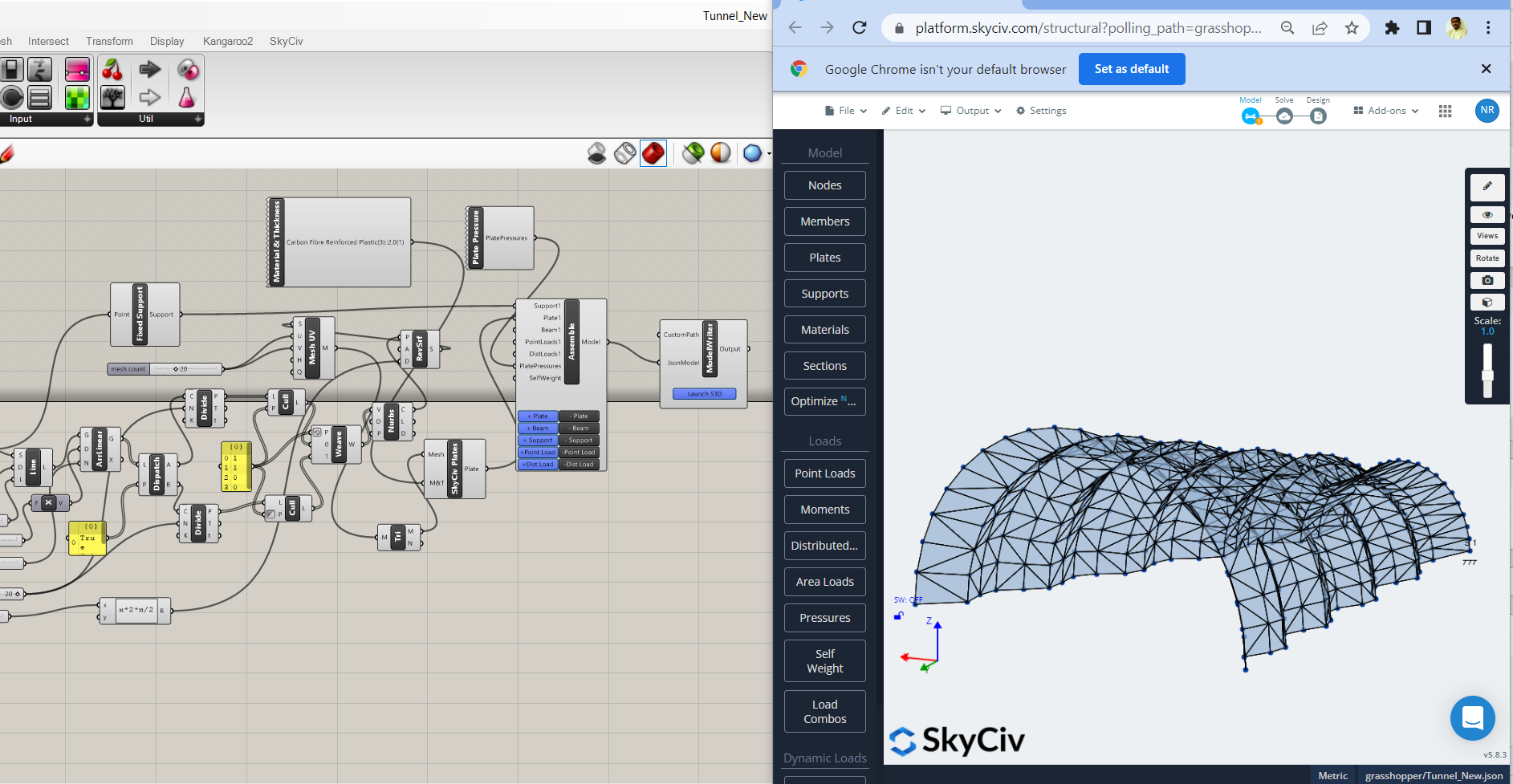
Task: Toggle preview selected objects only
Action: [693, 152]
